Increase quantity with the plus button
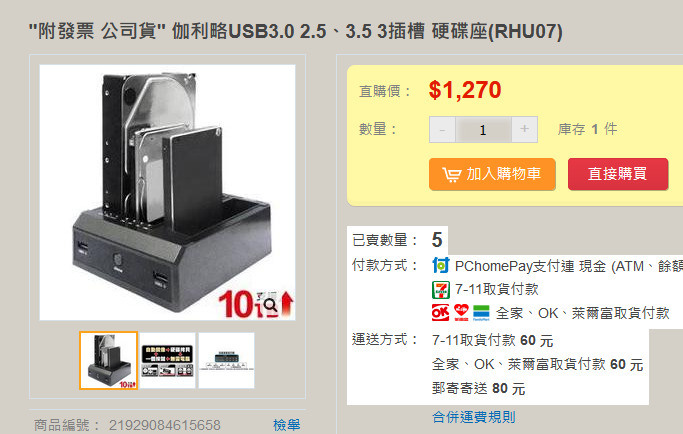Viewport: 683px width, 434px height. [524, 129]
